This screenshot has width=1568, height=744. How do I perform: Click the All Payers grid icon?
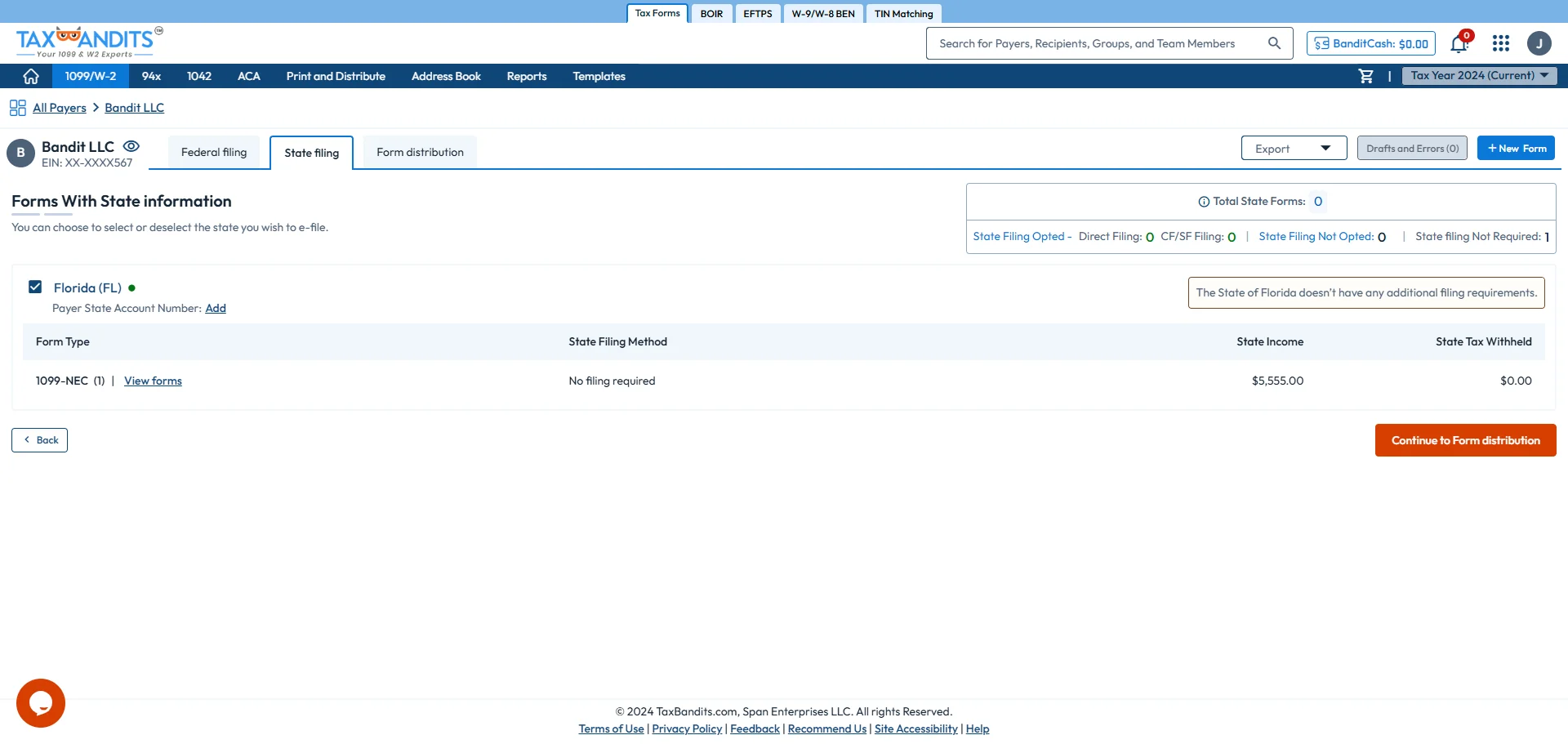pos(18,108)
